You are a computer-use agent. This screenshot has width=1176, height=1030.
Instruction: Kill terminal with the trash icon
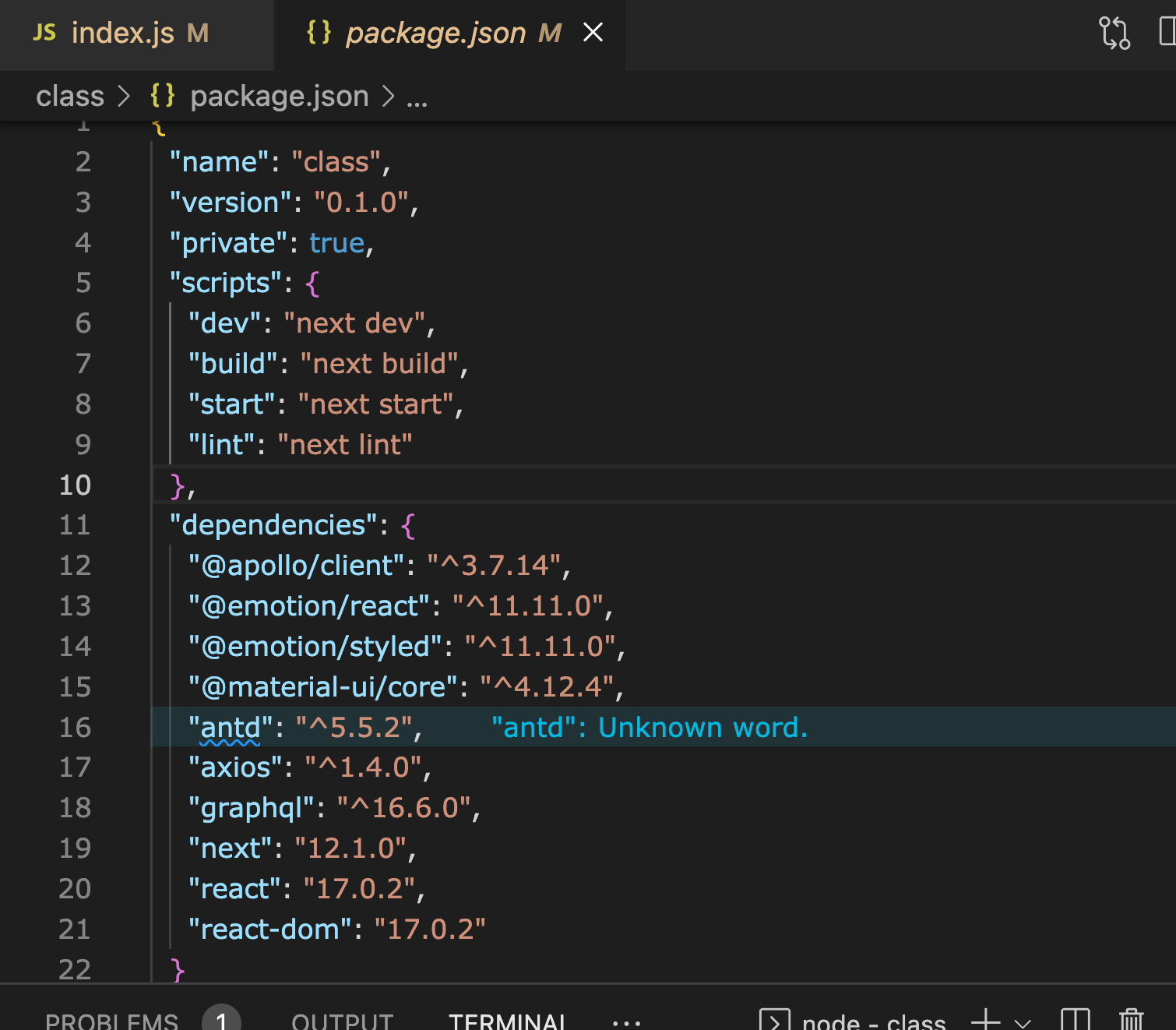pos(1131,1020)
